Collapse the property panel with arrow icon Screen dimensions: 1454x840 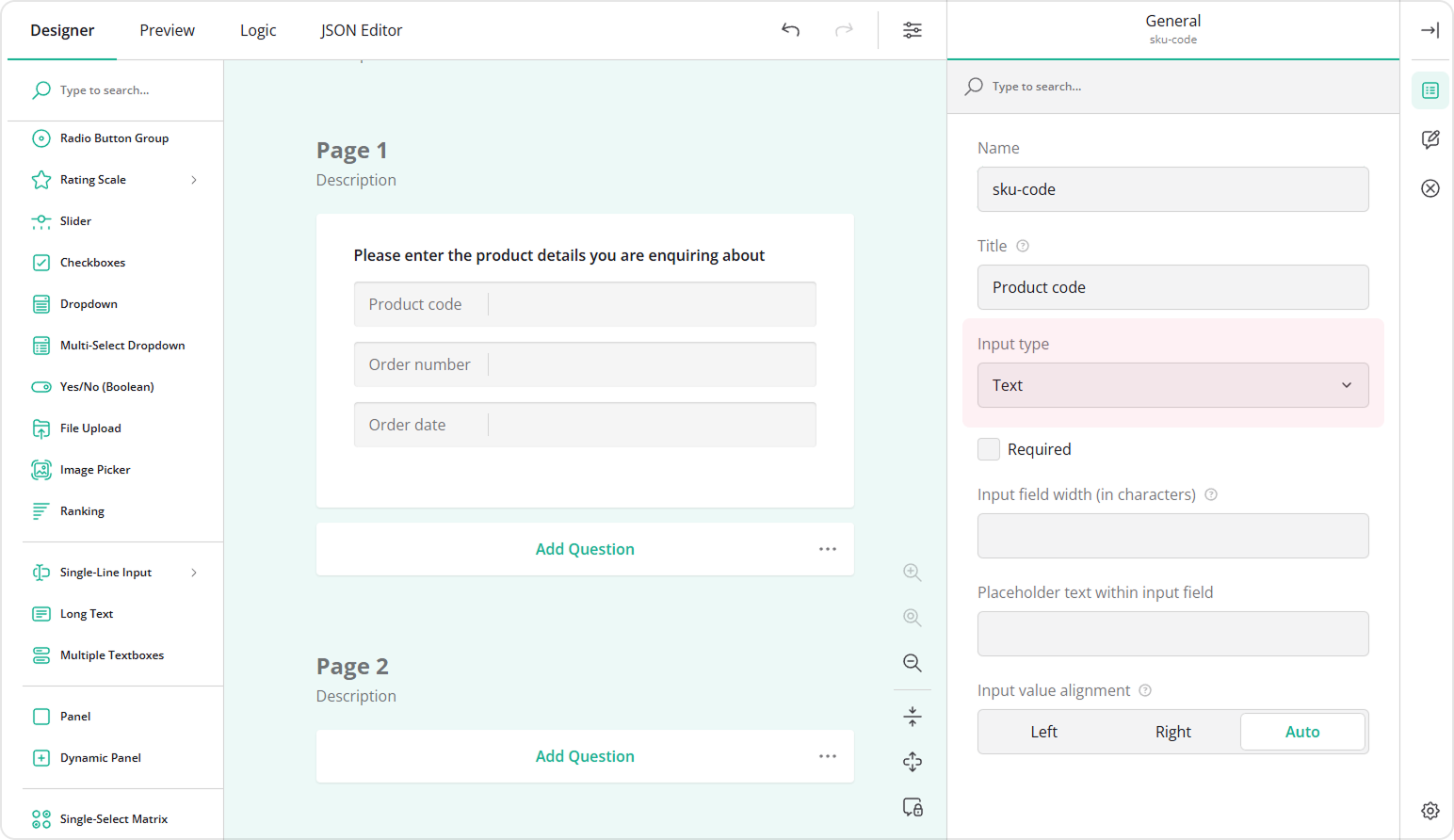tap(1430, 30)
